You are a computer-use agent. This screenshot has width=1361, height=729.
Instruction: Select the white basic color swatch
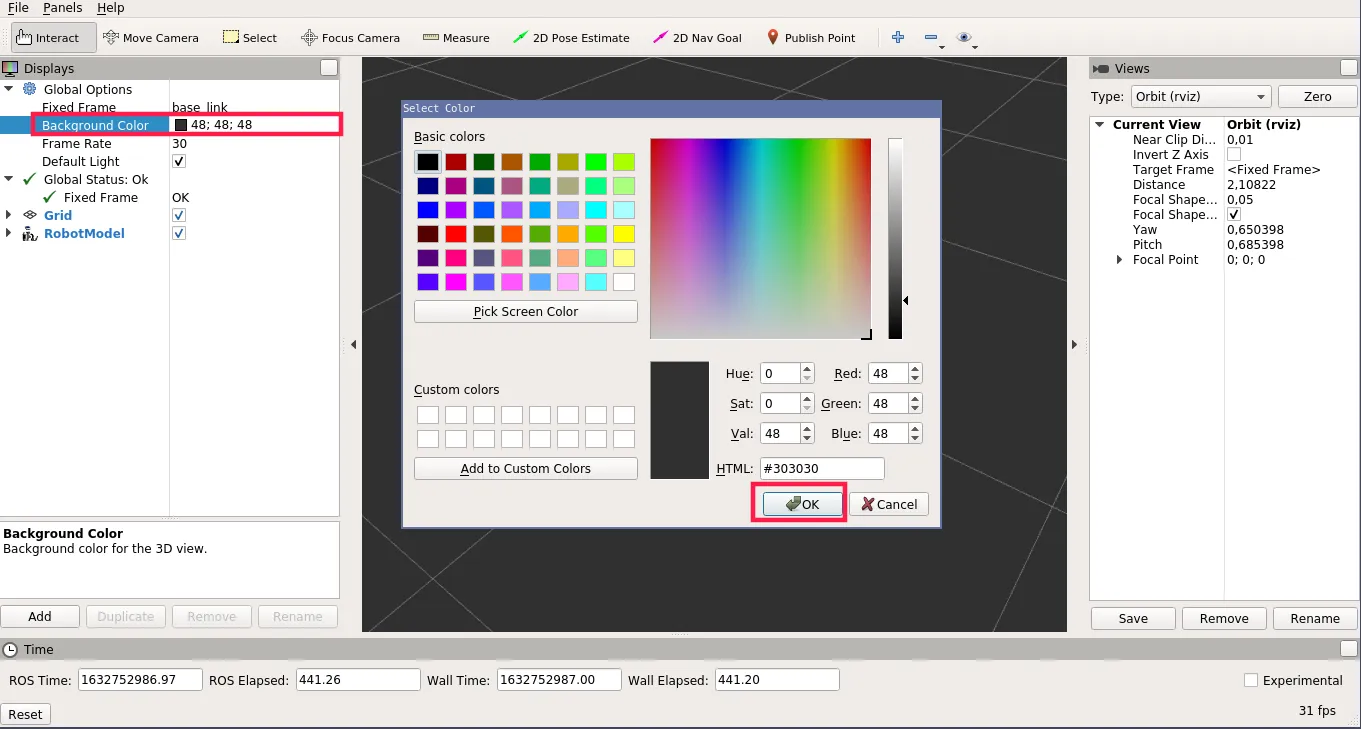pos(624,282)
